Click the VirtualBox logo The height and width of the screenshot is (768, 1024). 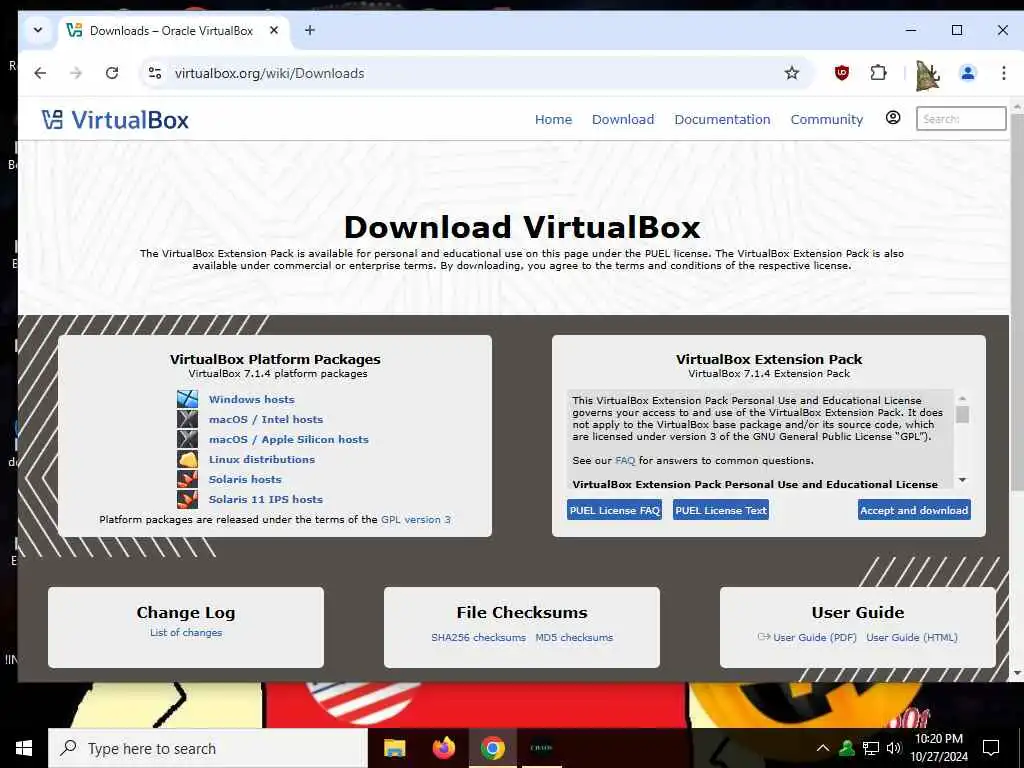[x=115, y=120]
